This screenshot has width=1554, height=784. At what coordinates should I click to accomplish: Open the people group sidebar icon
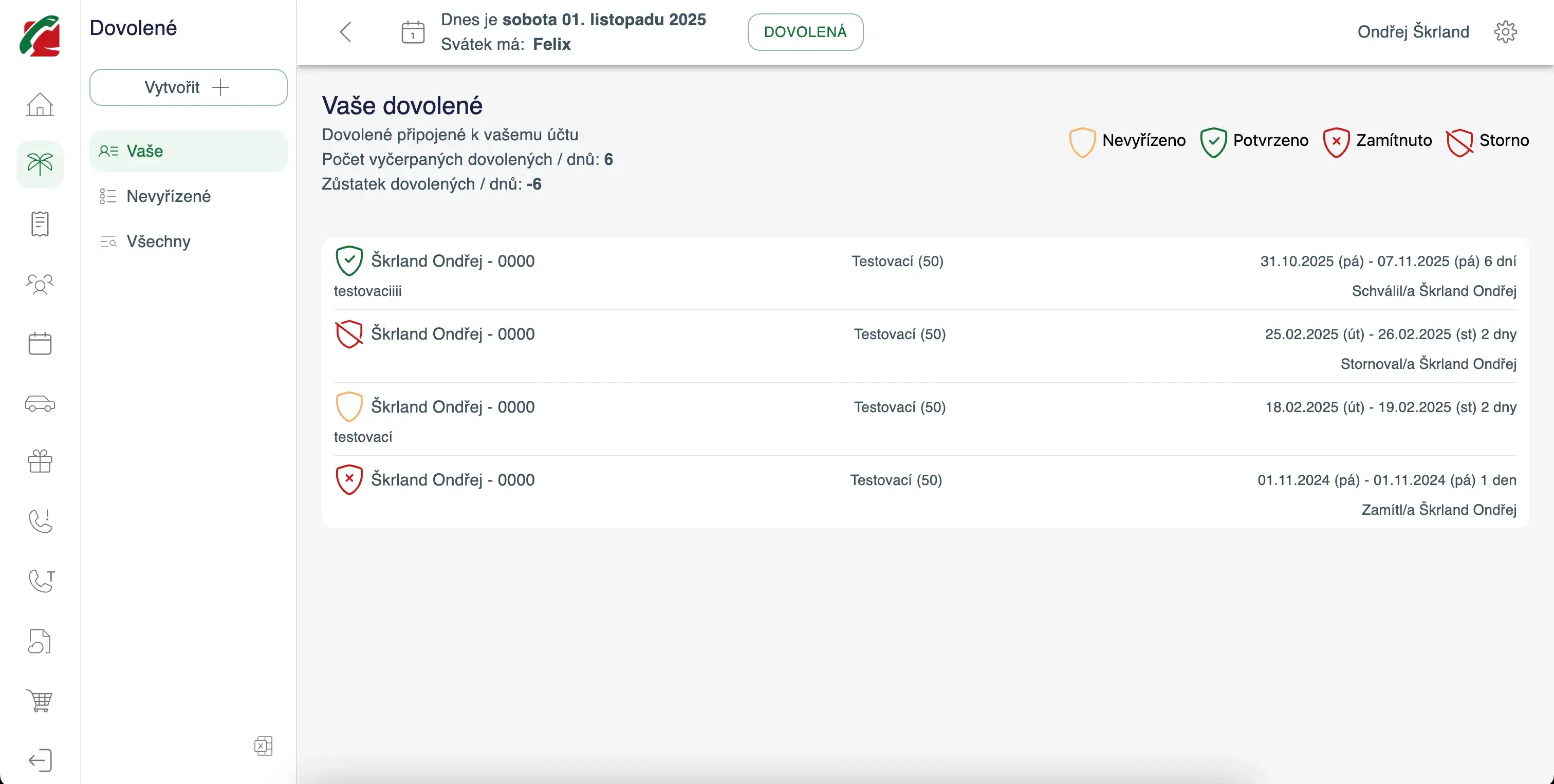tap(40, 284)
